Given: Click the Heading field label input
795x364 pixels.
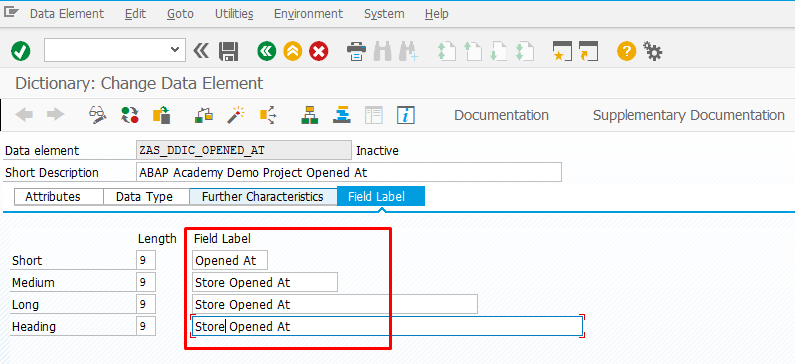Looking at the screenshot, I should 387,326.
